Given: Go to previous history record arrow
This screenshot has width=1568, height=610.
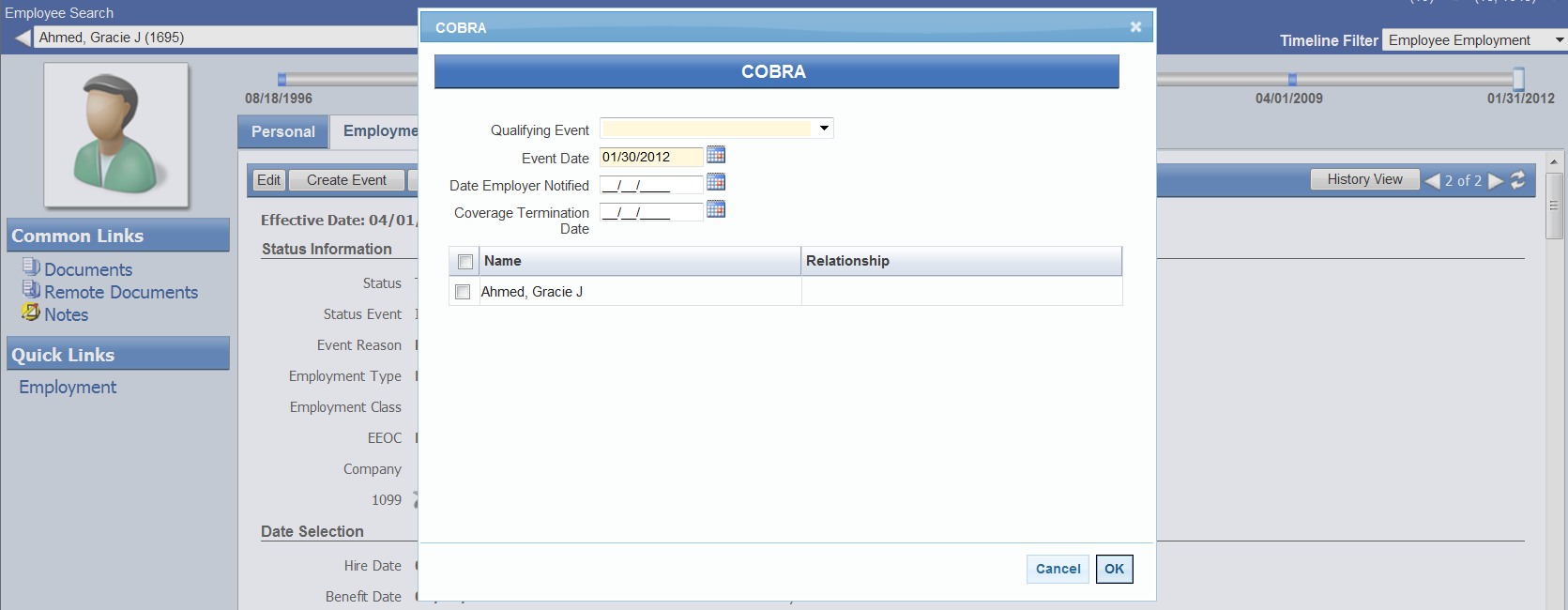Looking at the screenshot, I should point(1432,180).
